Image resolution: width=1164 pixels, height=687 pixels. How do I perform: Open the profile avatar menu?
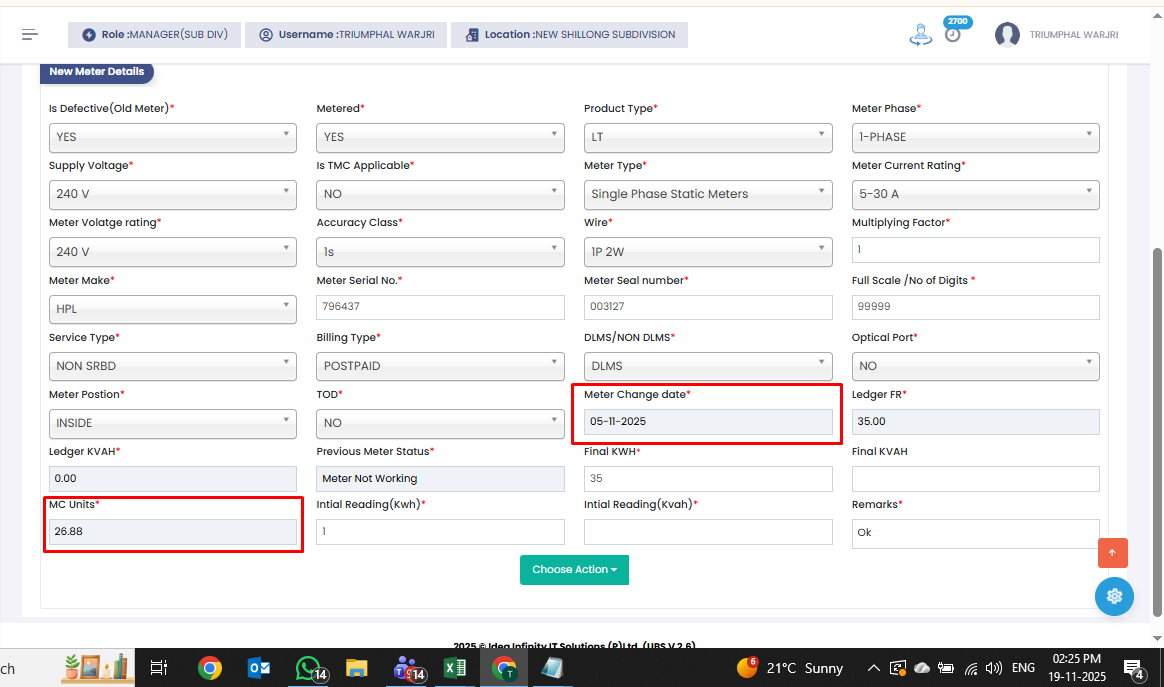click(1007, 35)
